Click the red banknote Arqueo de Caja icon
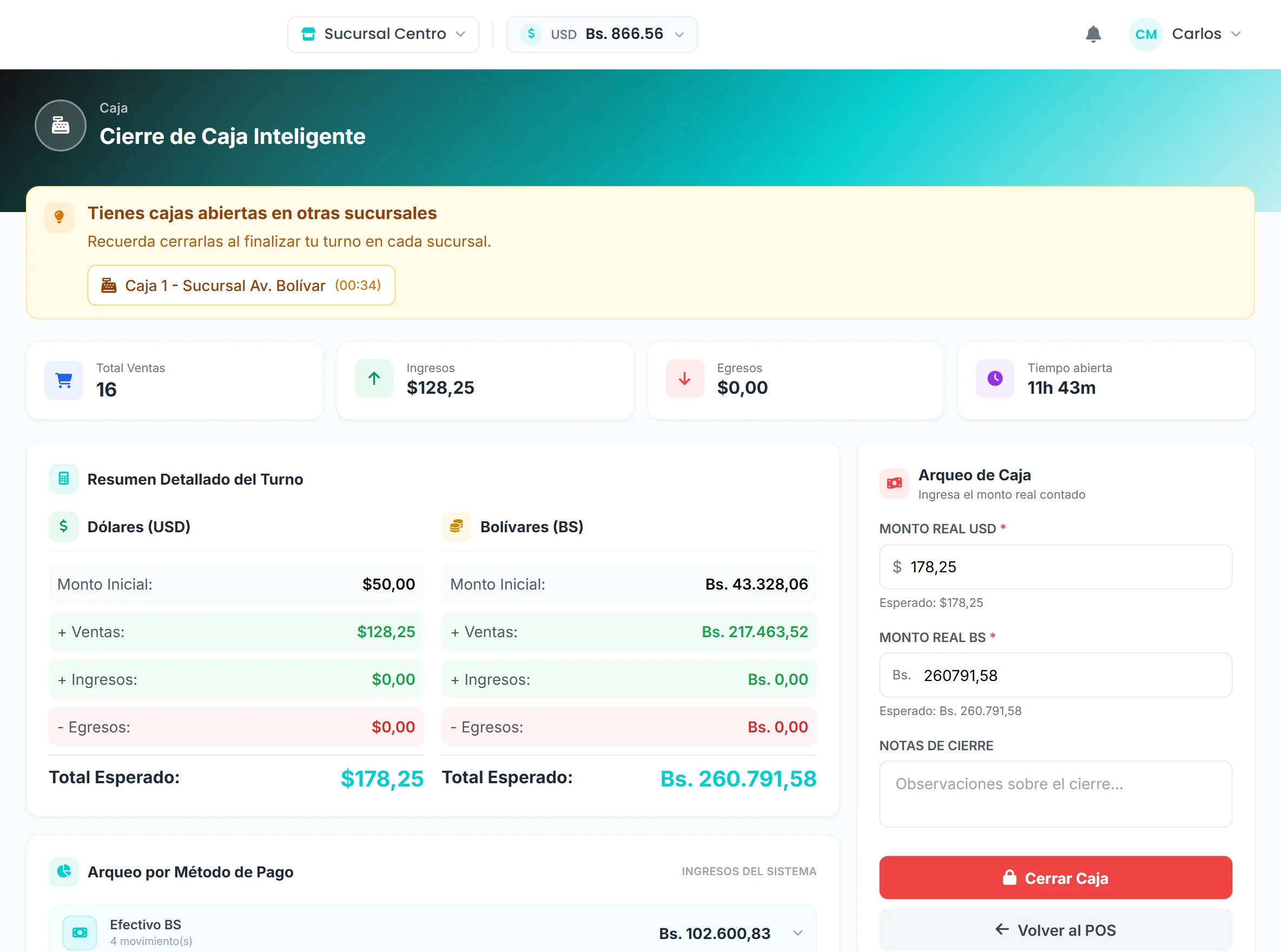Image resolution: width=1281 pixels, height=952 pixels. point(894,483)
